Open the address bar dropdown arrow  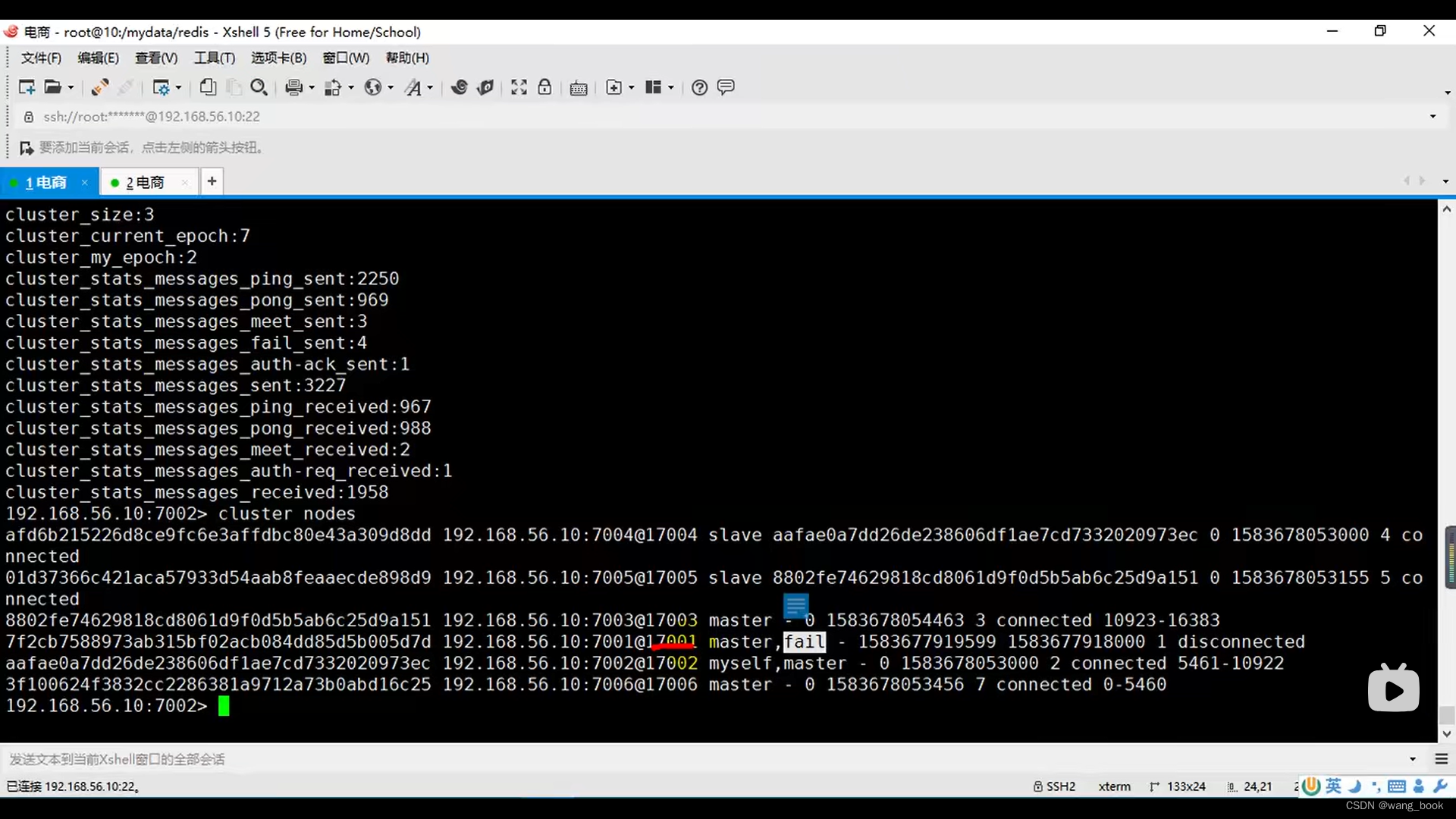[1432, 116]
